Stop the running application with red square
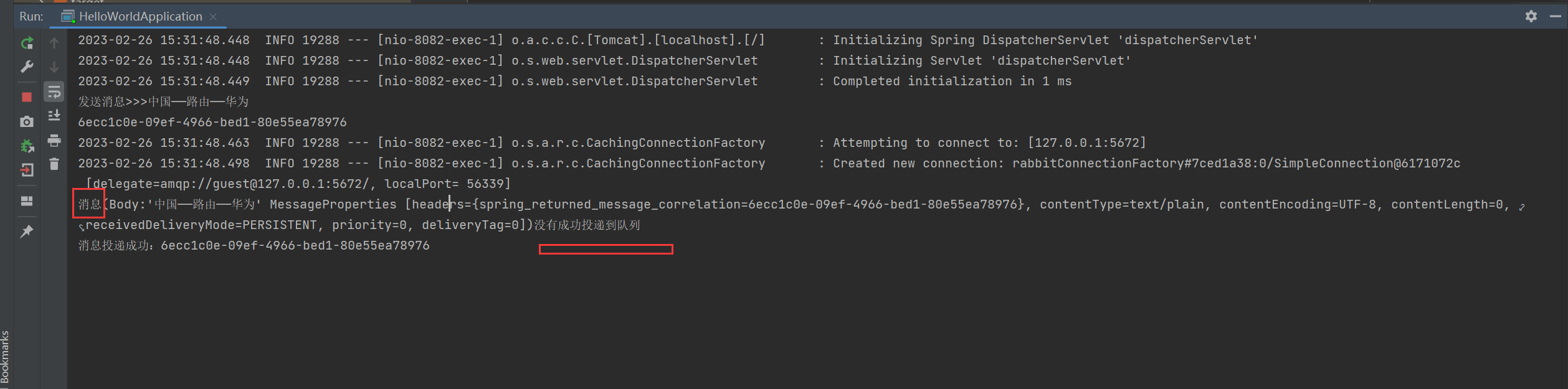The height and width of the screenshot is (389, 1568). click(x=27, y=97)
